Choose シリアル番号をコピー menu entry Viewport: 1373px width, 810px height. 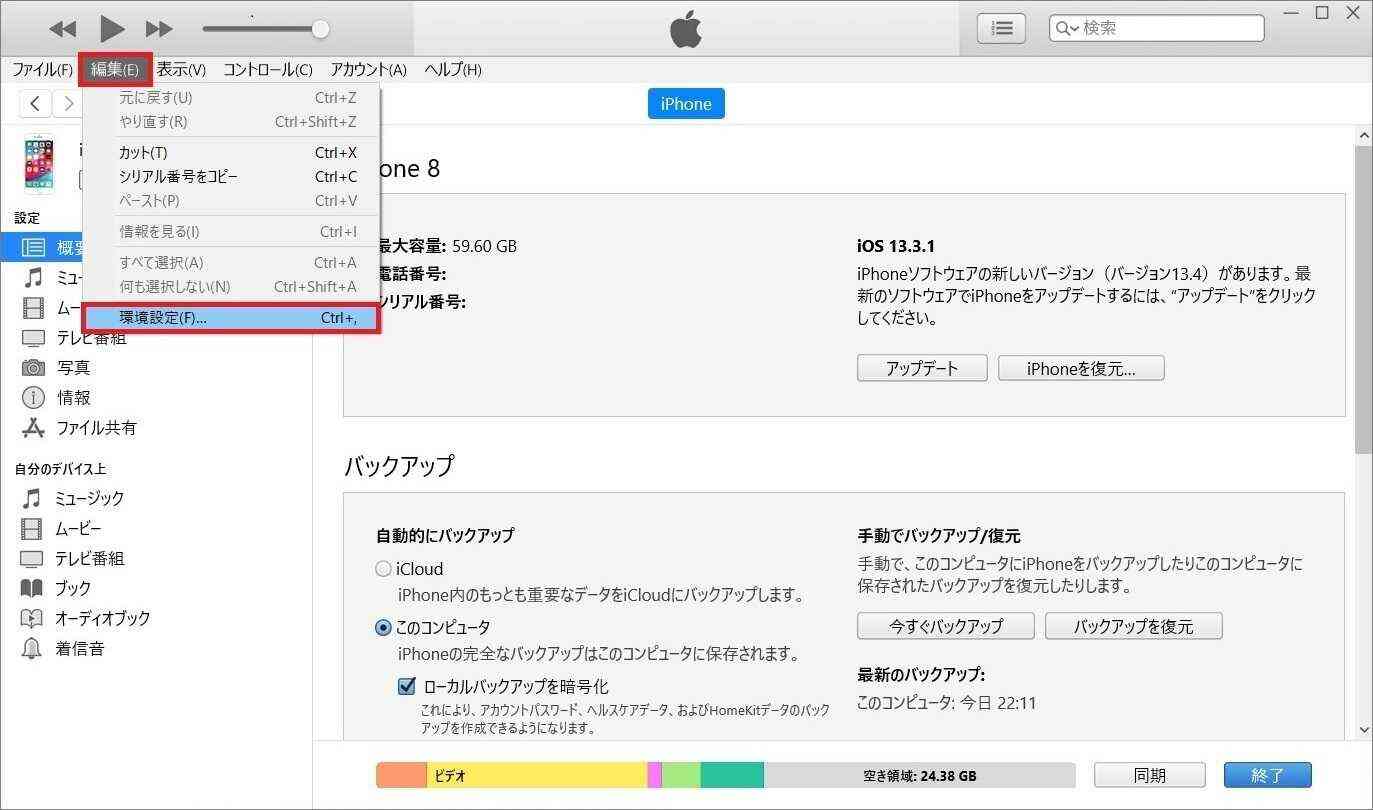point(231,176)
